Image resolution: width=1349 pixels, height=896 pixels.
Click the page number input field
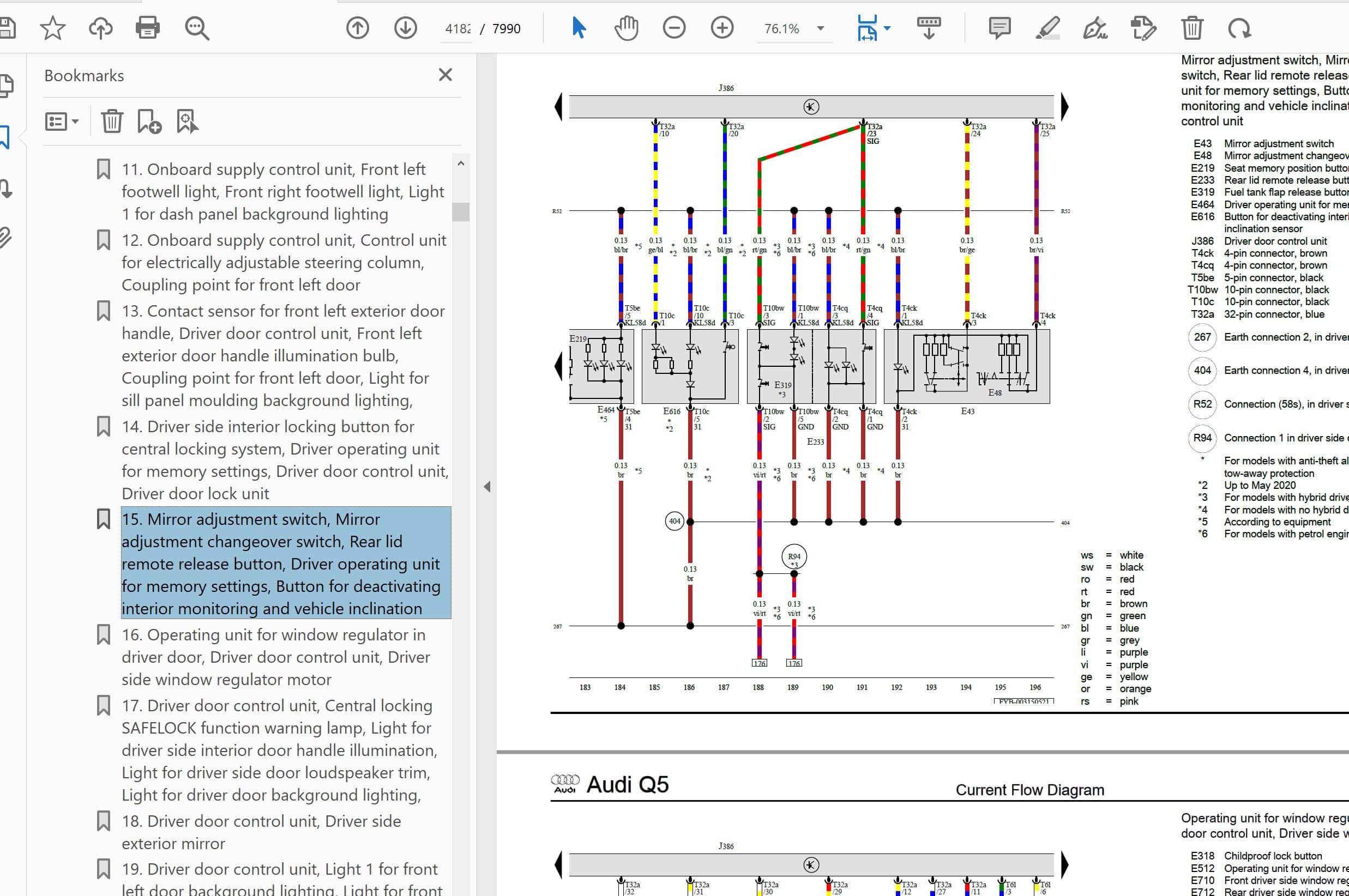click(458, 28)
